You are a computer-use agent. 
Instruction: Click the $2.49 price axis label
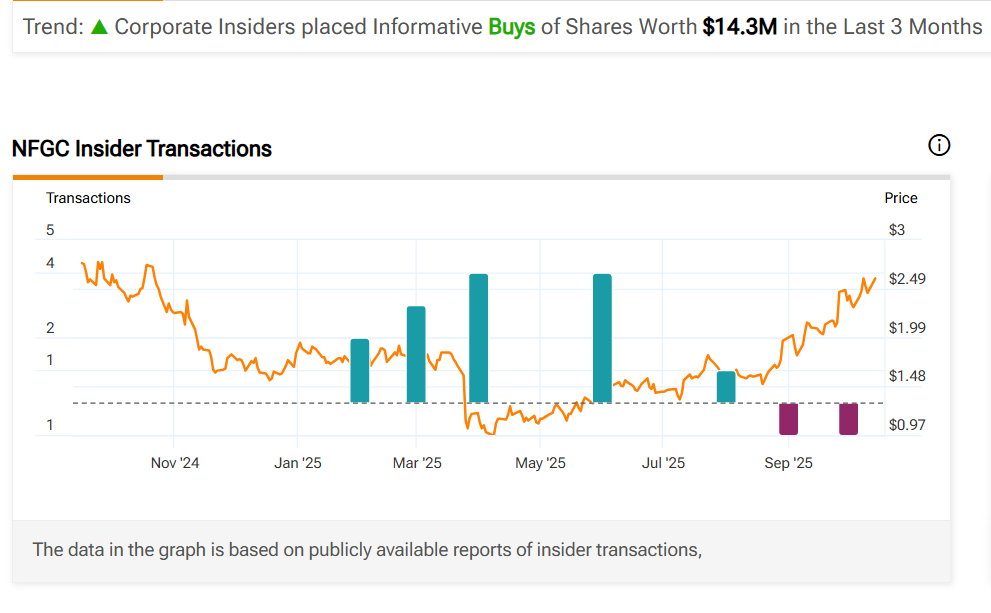[x=907, y=279]
